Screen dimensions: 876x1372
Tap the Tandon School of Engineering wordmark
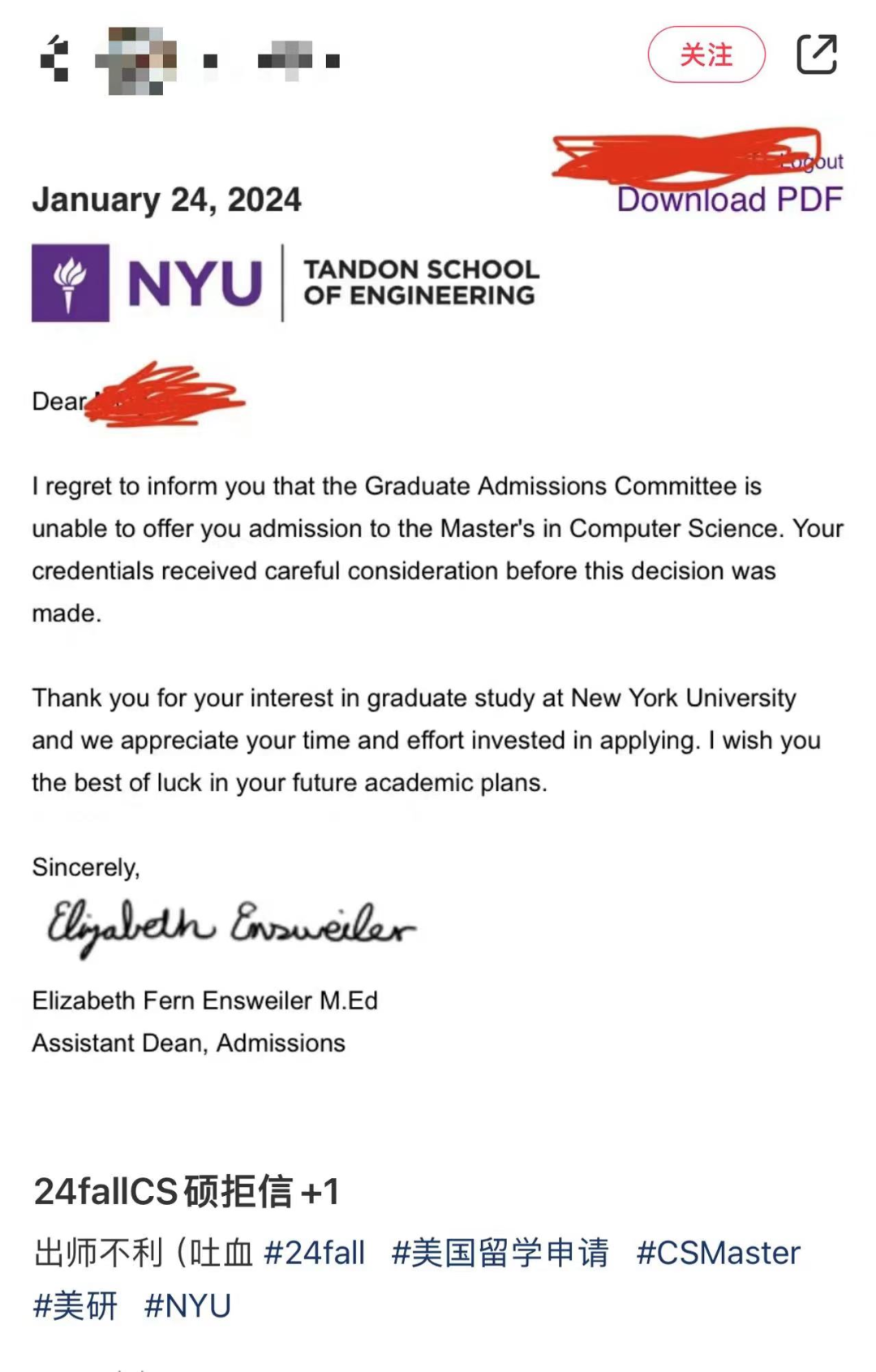421,282
